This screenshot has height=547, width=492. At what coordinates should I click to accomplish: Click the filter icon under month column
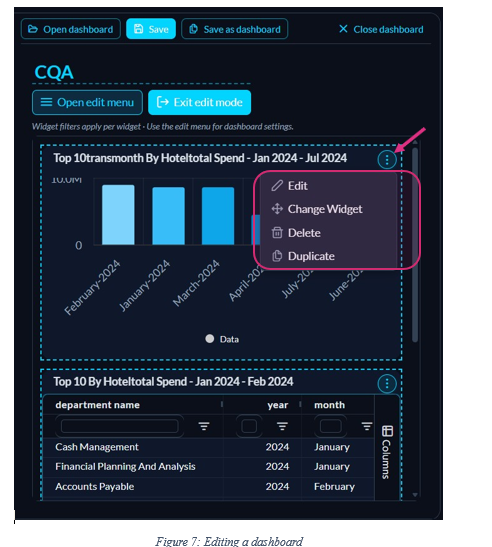point(367,426)
